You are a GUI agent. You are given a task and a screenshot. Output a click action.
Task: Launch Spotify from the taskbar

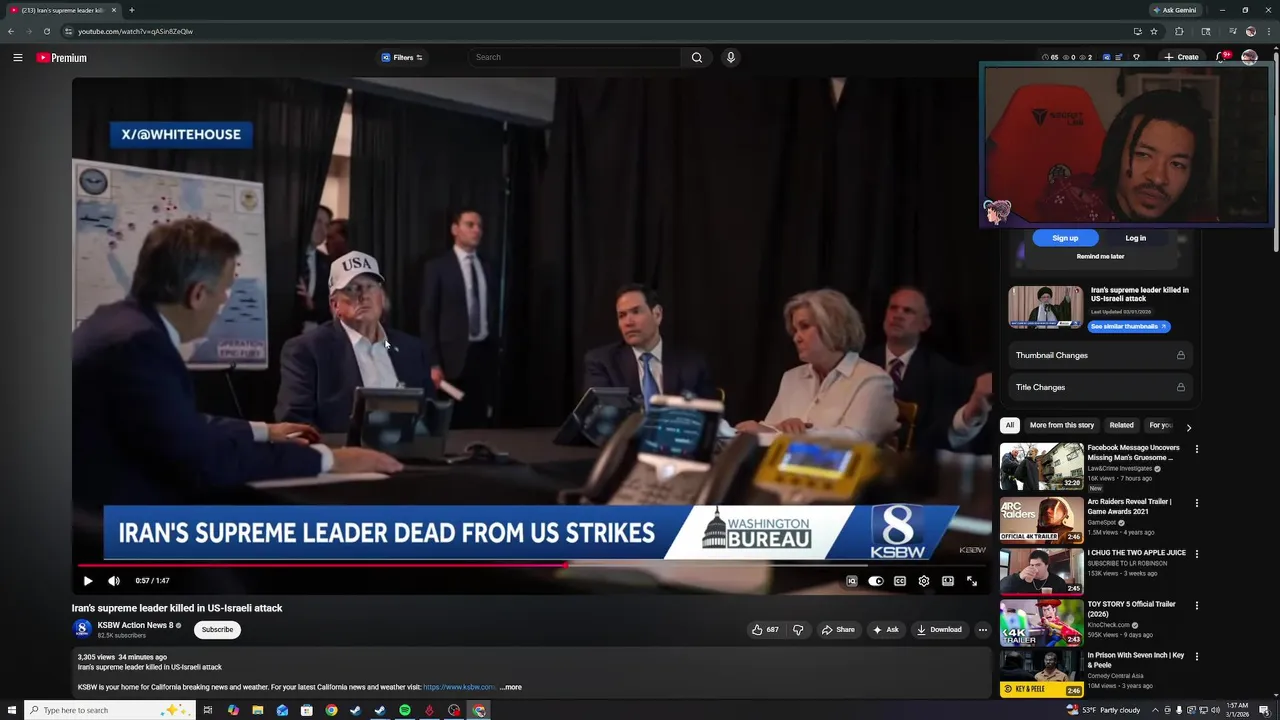click(405, 710)
